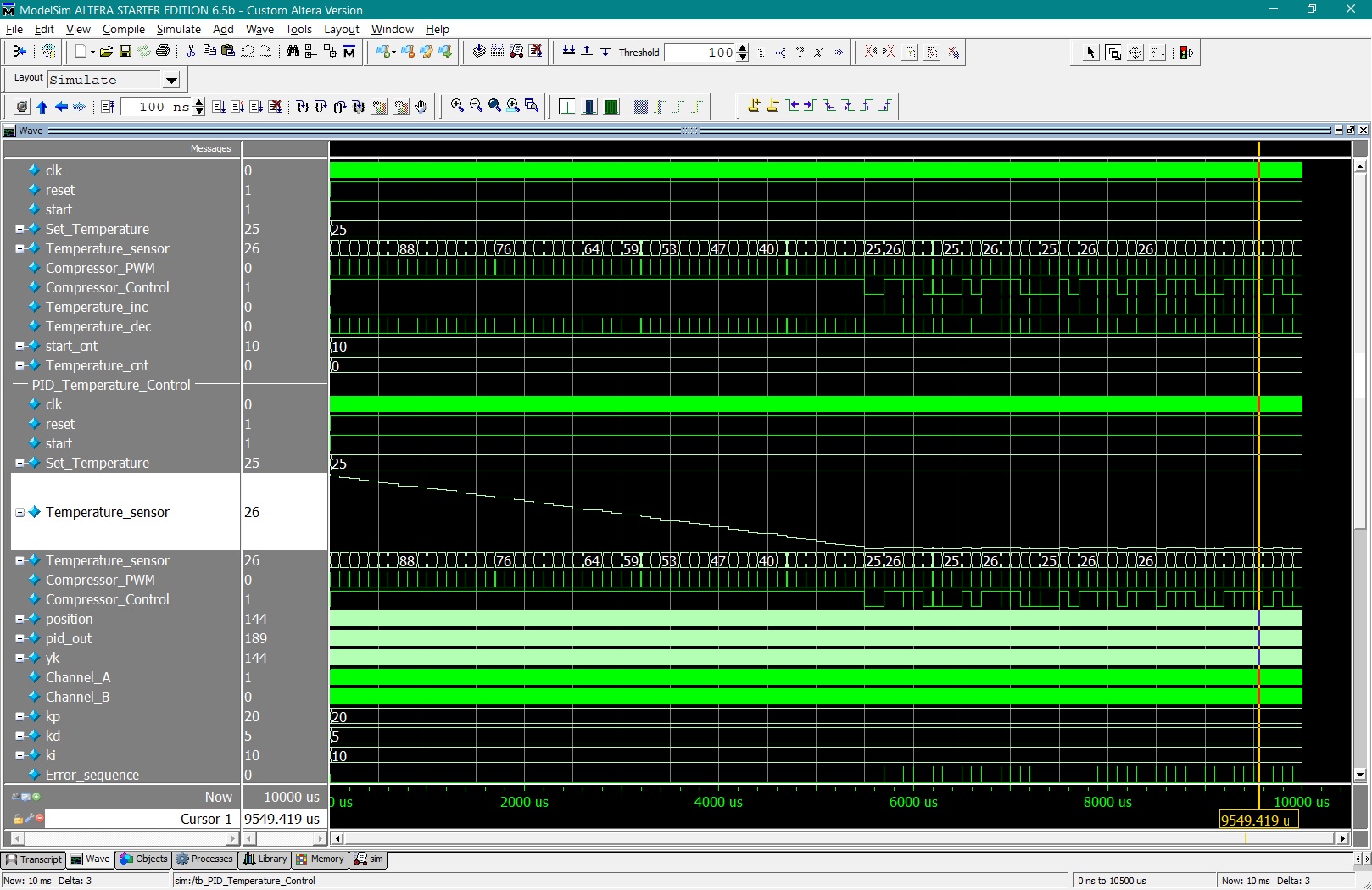Viewport: 1372px width, 890px height.
Task: Enable the Zoom Mode mouse tool
Action: [x=1113, y=53]
